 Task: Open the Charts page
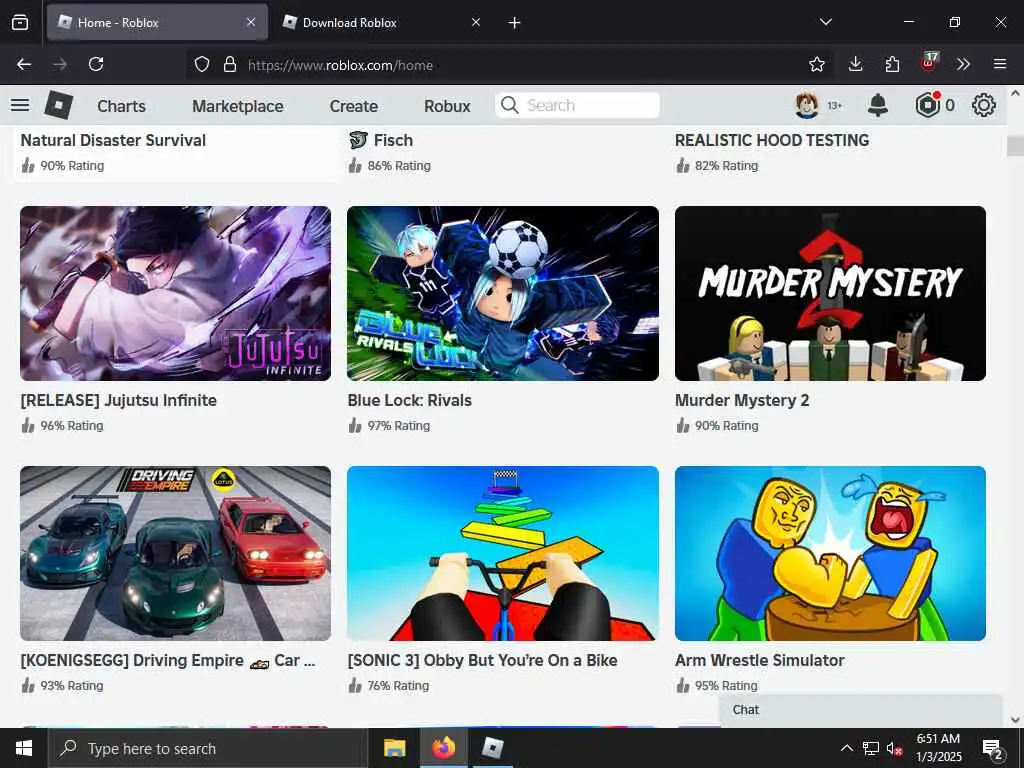(x=121, y=106)
